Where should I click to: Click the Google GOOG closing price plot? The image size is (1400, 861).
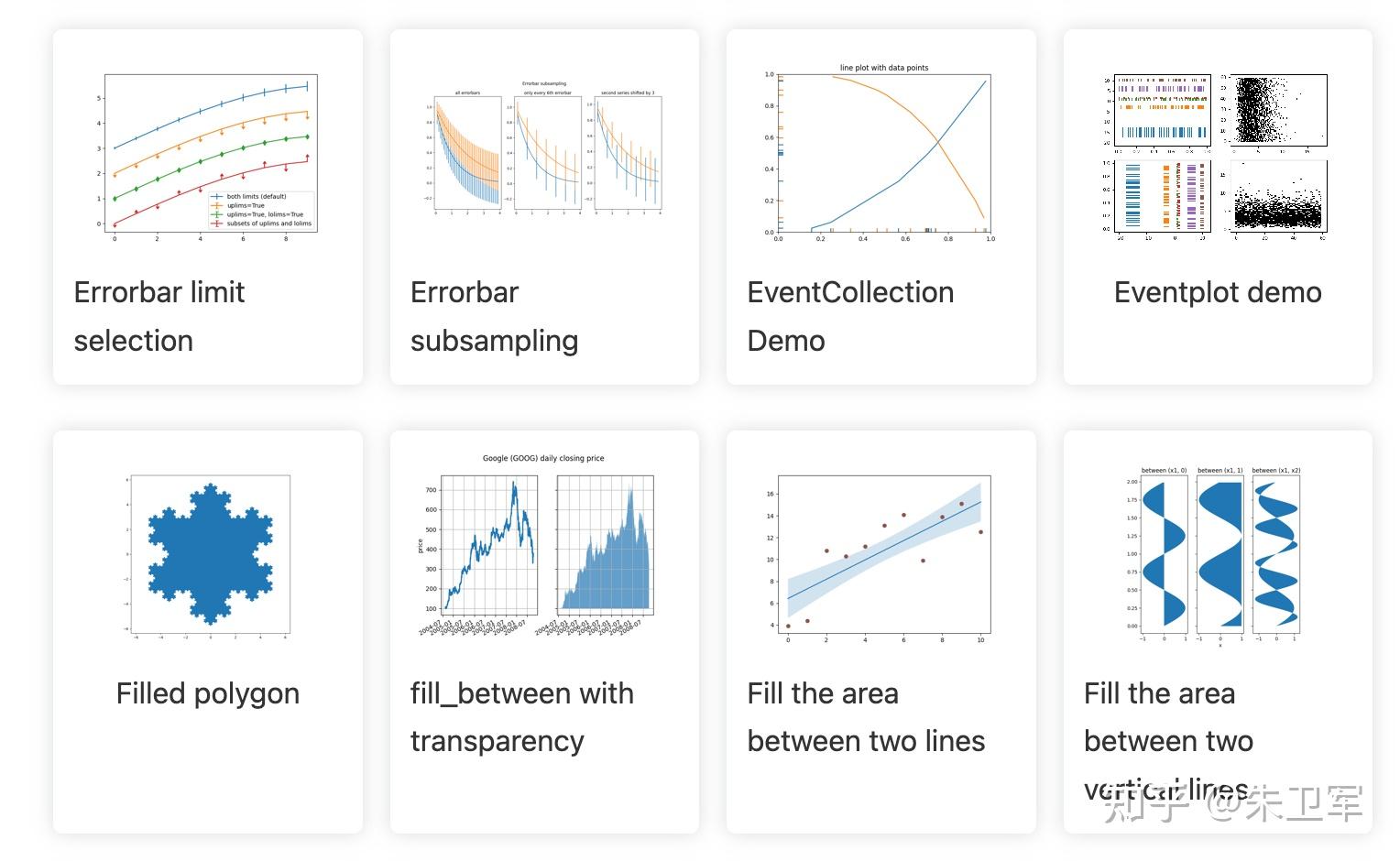tap(544, 546)
